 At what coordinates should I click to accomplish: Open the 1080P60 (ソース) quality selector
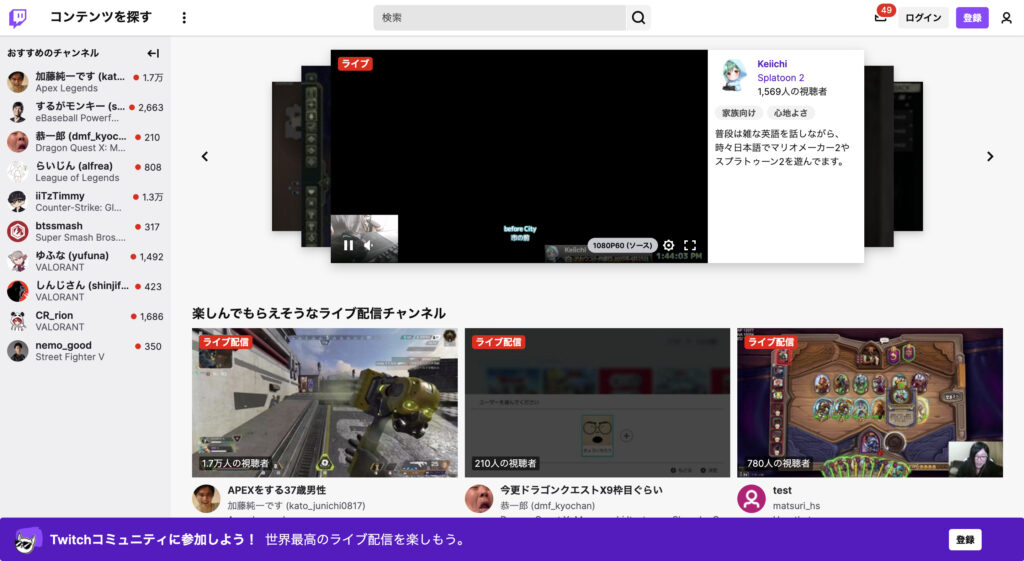pos(622,246)
